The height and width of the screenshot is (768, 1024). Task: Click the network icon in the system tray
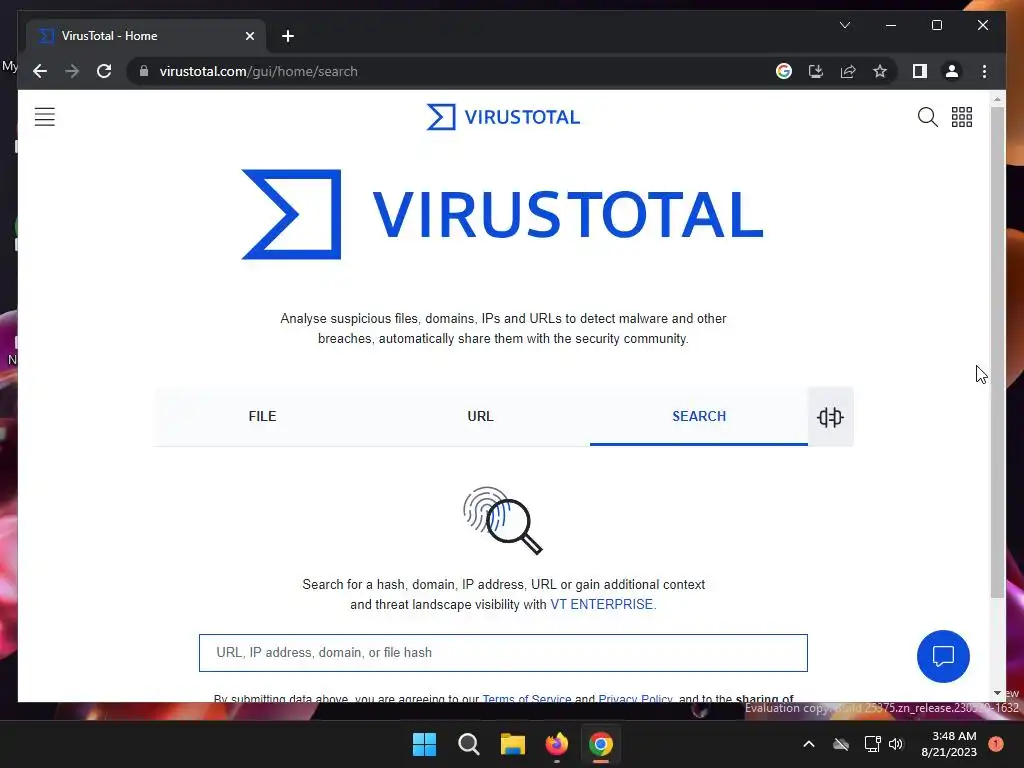click(872, 744)
